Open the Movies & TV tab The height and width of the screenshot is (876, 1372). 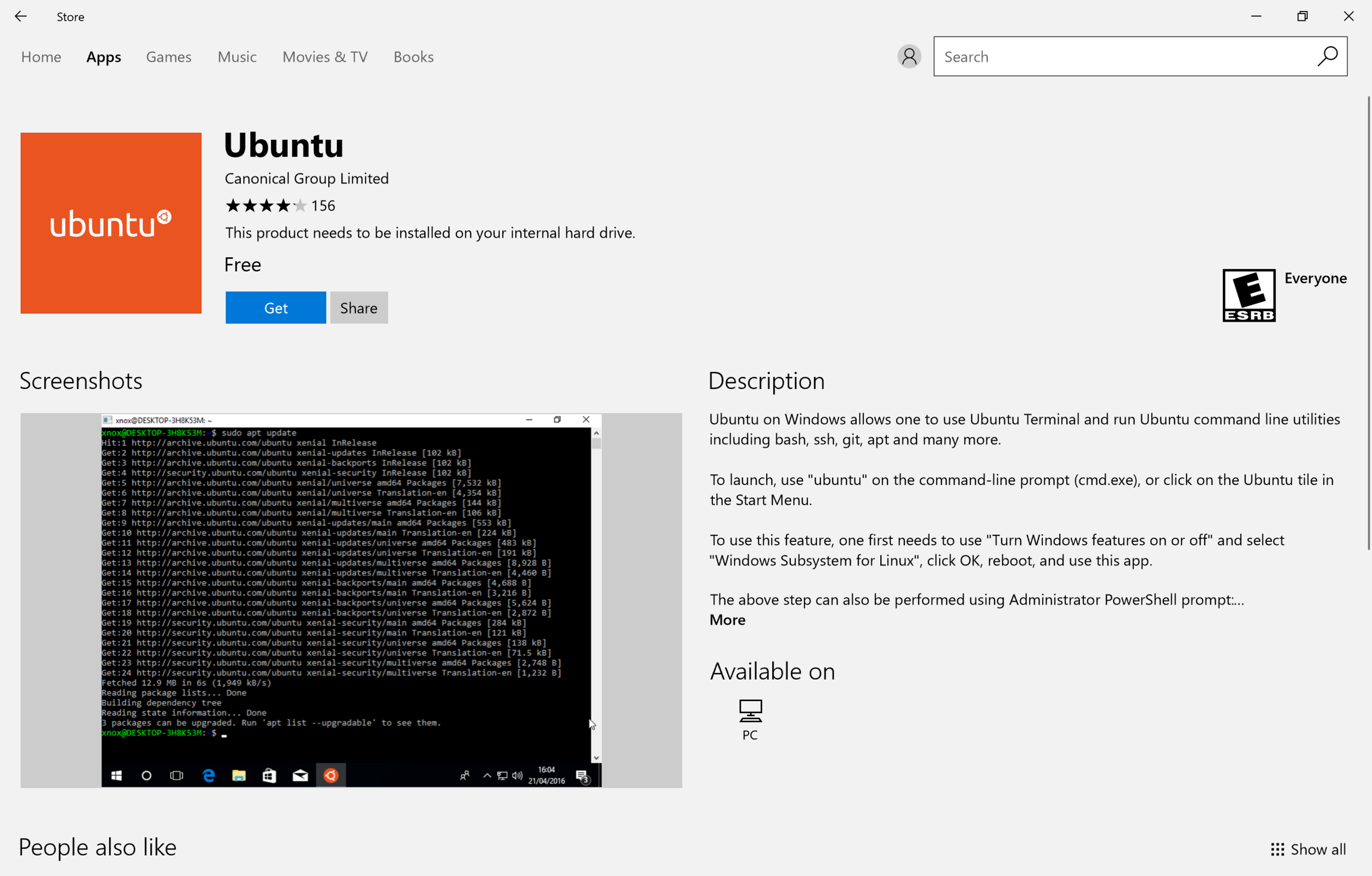point(325,57)
